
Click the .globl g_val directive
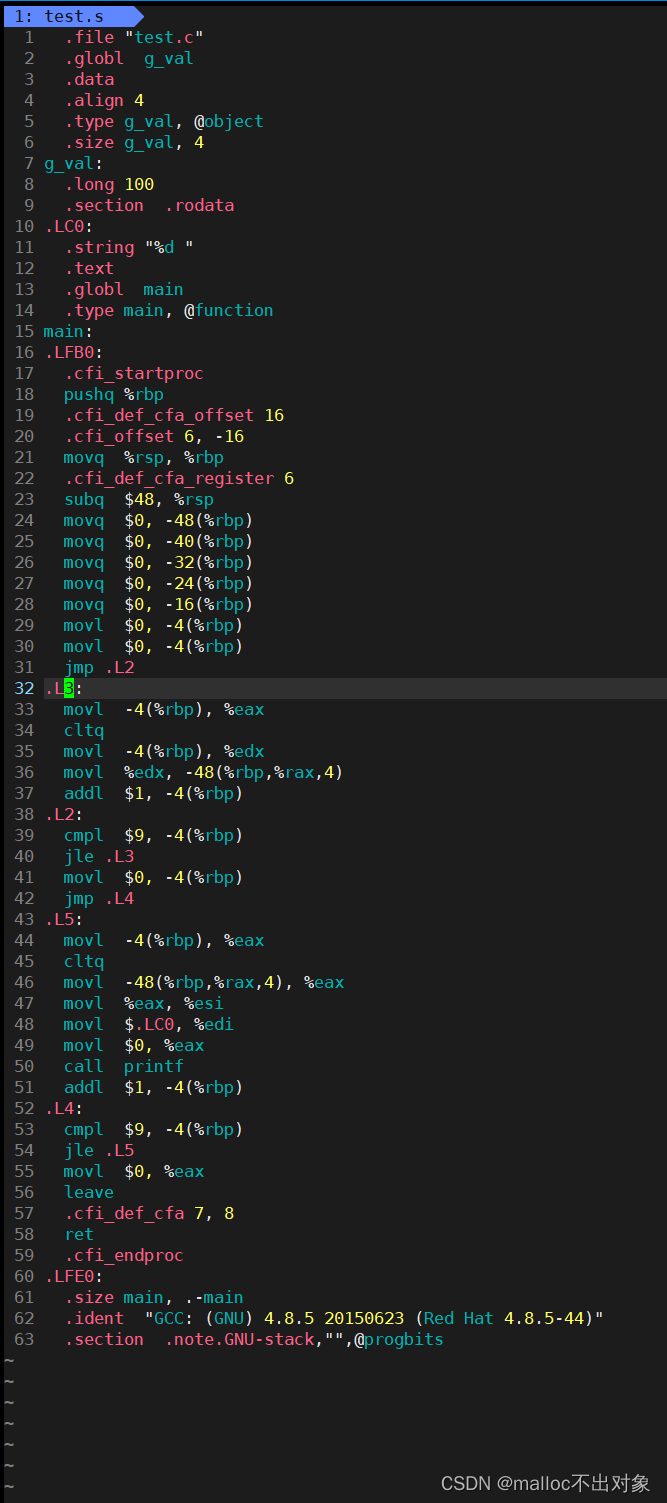click(x=129, y=58)
